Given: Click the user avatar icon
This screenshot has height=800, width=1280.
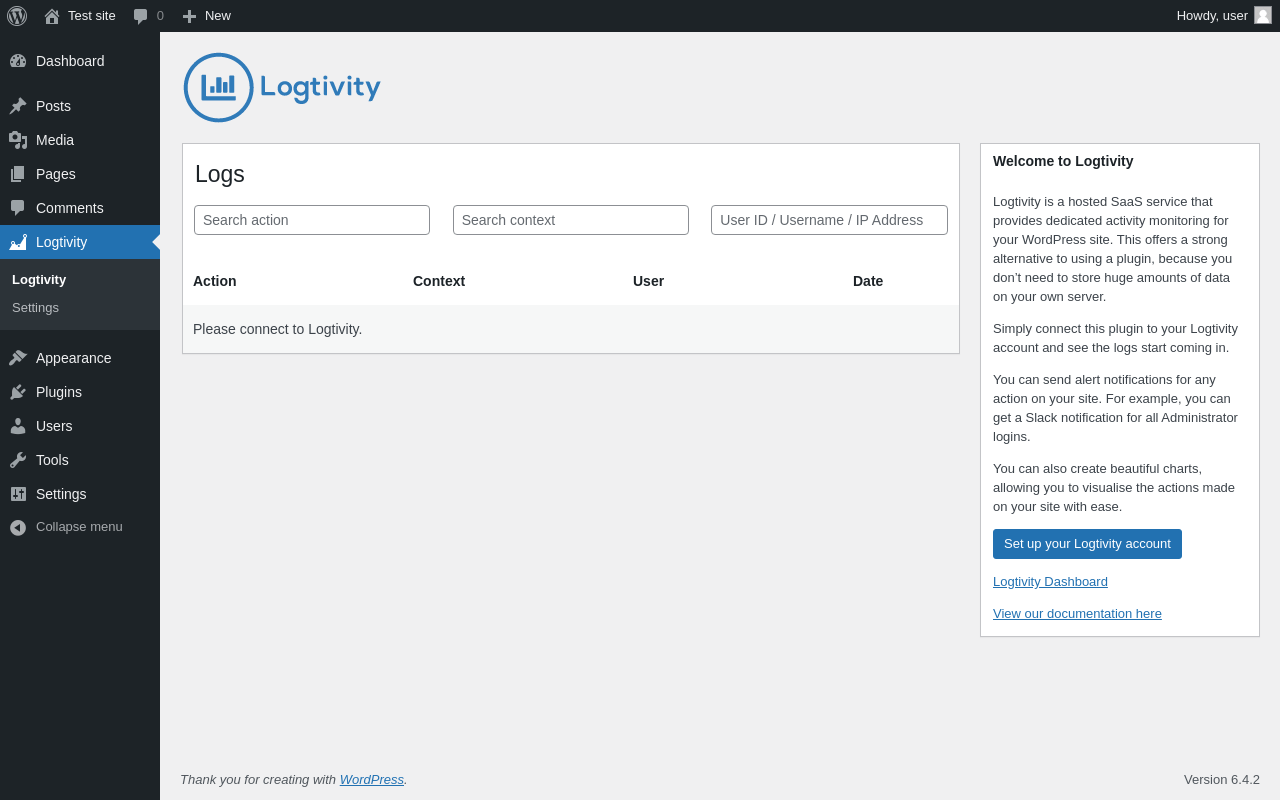Looking at the screenshot, I should [x=1263, y=15].
